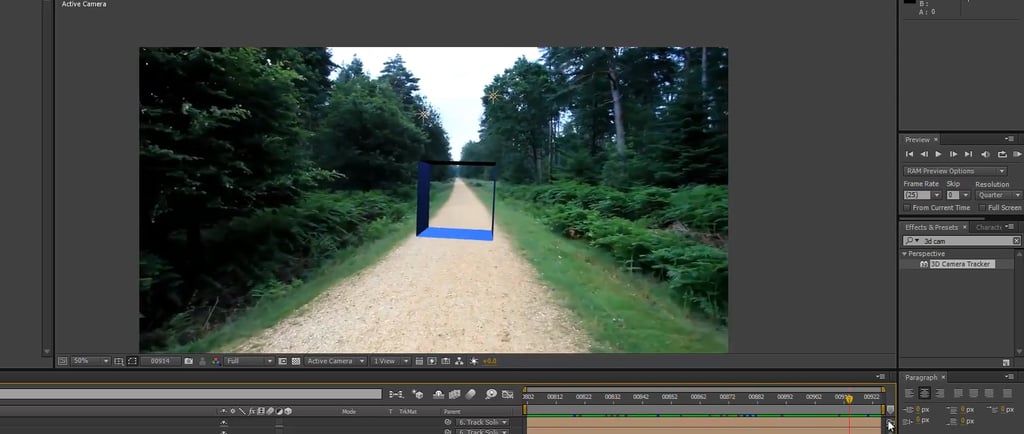Viewport: 1024px width, 434px height.
Task: Click Brainstorm icon in timeline
Action: click(x=490, y=394)
